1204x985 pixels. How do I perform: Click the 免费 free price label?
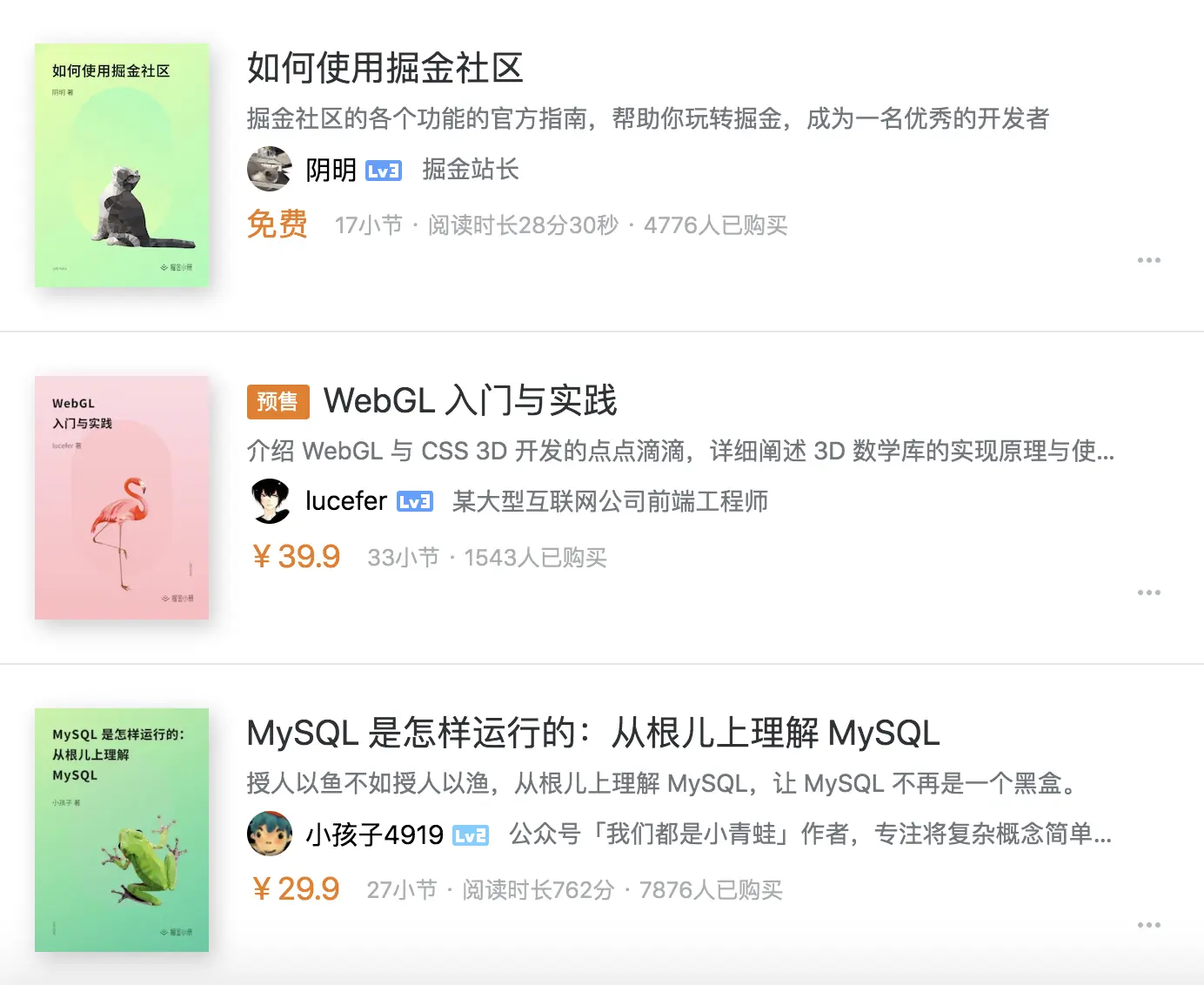coord(278,224)
